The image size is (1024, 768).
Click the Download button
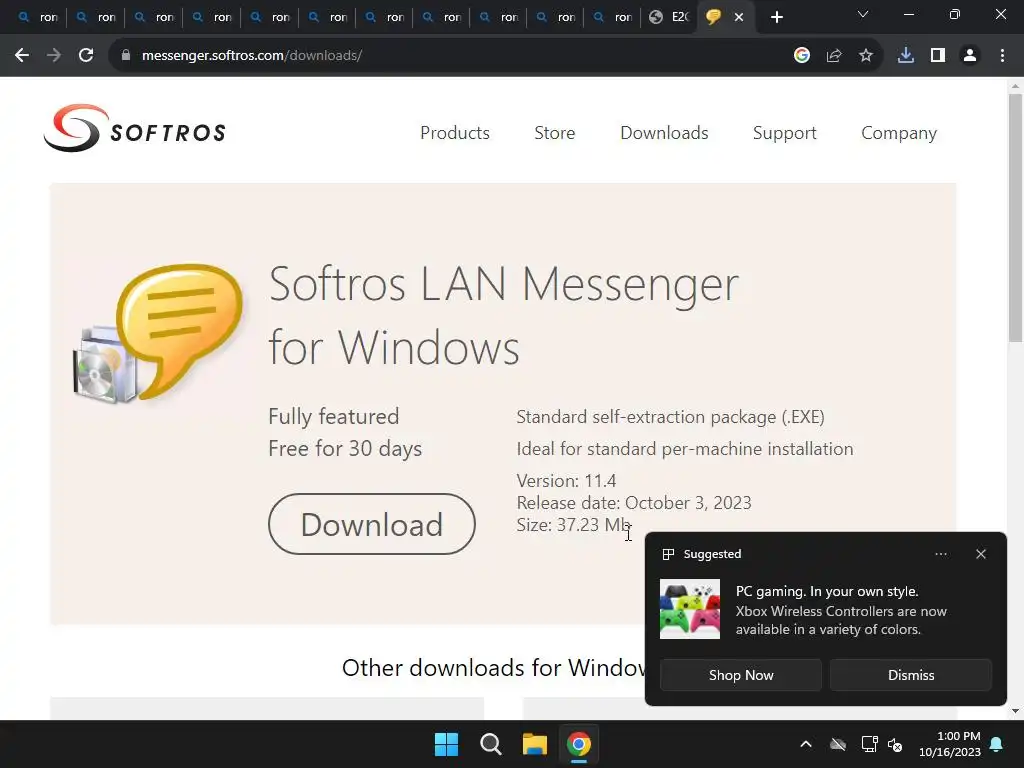pos(372,524)
